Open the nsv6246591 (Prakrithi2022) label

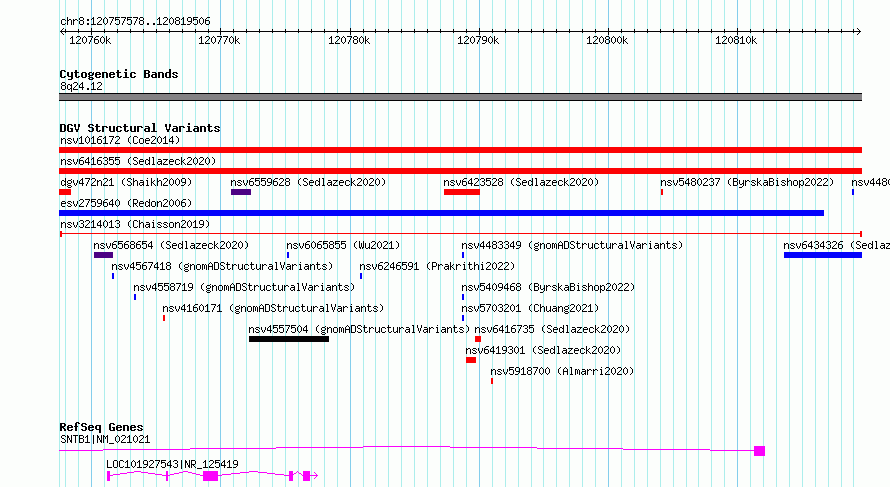(x=437, y=266)
